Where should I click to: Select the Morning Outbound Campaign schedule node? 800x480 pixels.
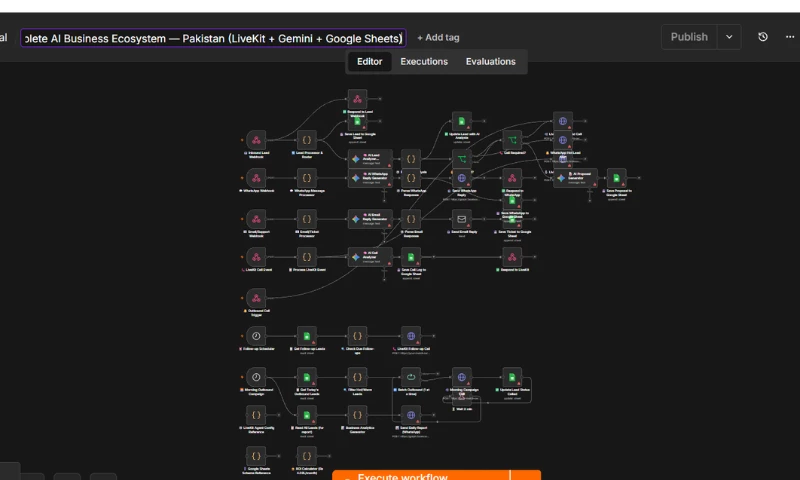click(x=256, y=377)
